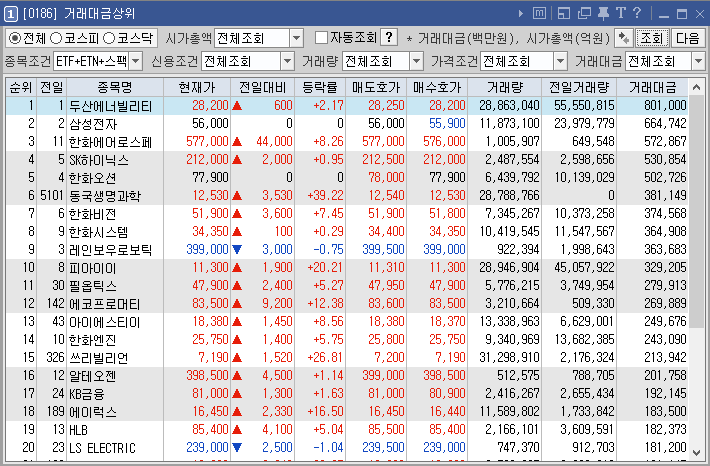Viewport: 710px width, 466px height.
Task: Select the SK하이닉스 stock name
Action: point(99,160)
